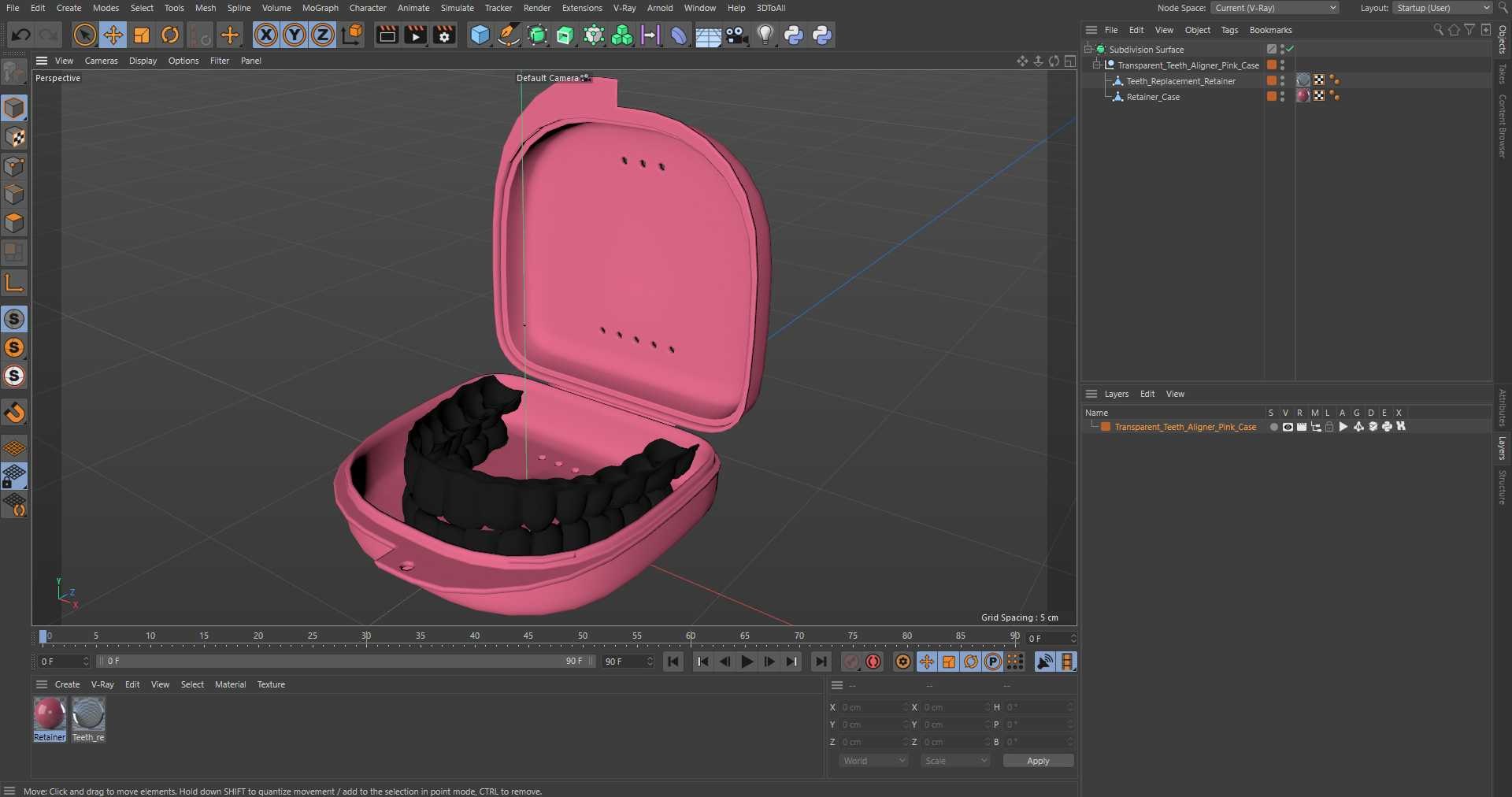Open Render View clapperboard icon
The image size is (1512, 797).
387,35
